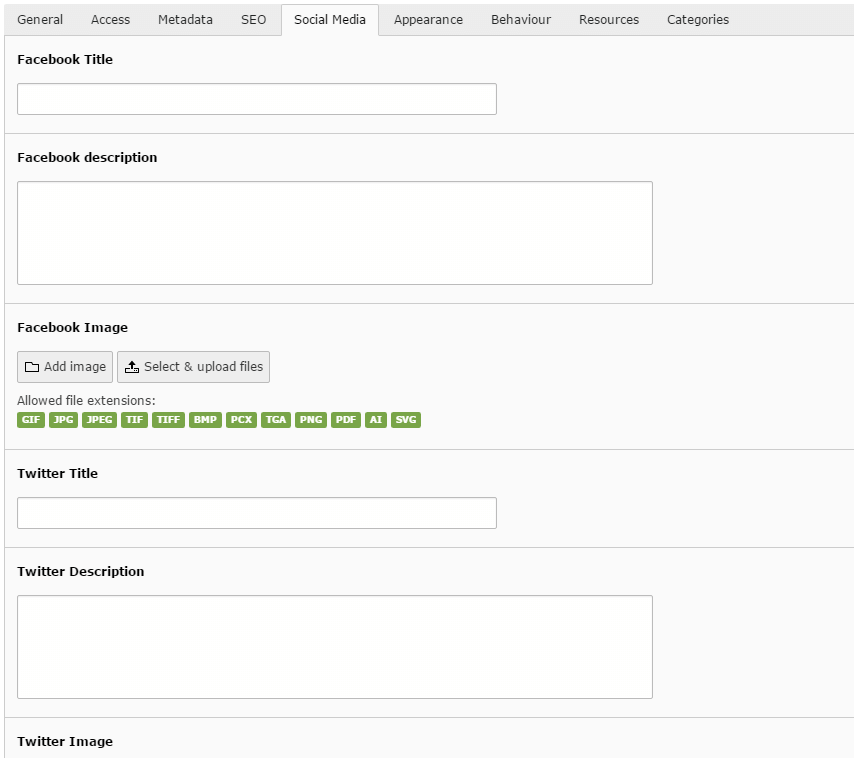This screenshot has height=758, width=854.
Task: Click inside the Facebook description textarea
Action: coord(335,233)
